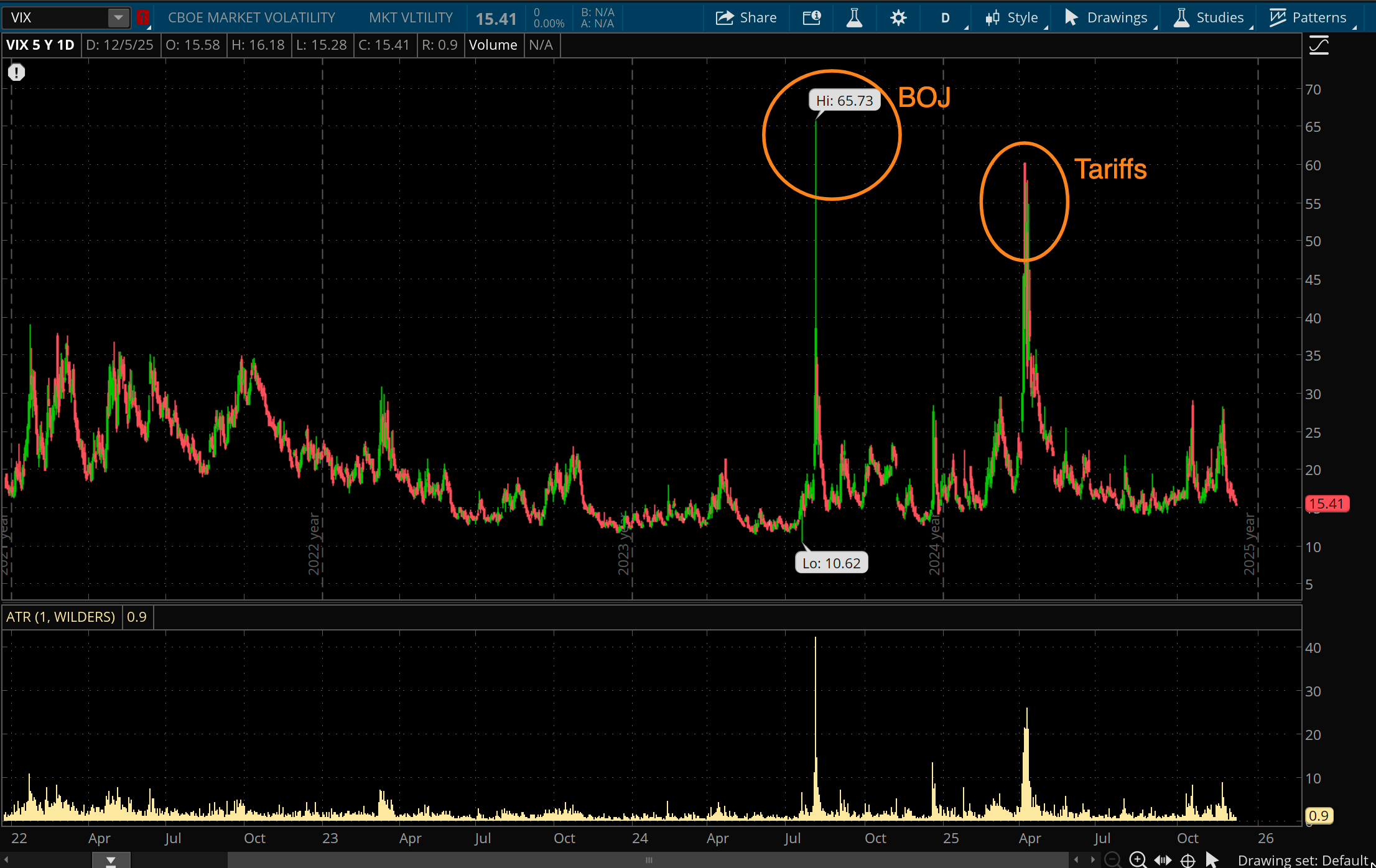Click the horizontal scrollbar thumb below chart

(x=648, y=860)
